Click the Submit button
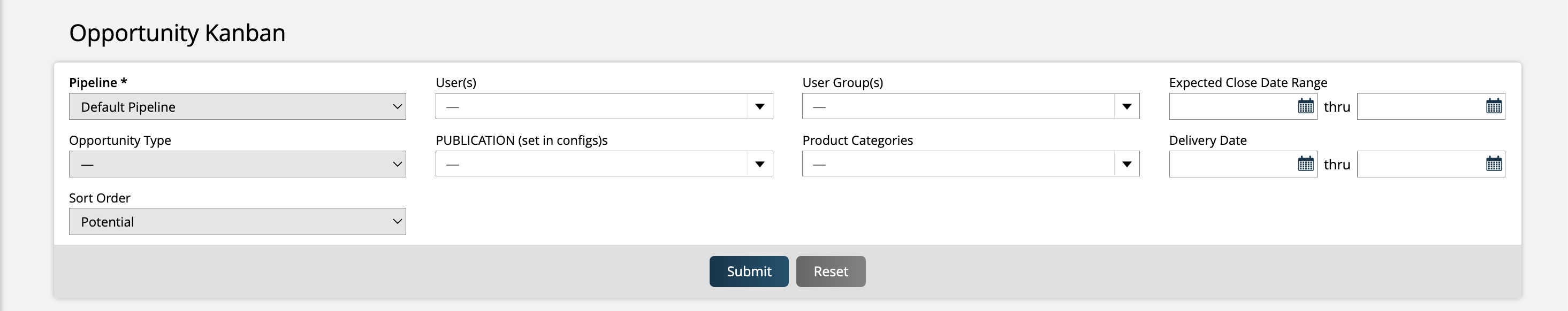 [749, 271]
